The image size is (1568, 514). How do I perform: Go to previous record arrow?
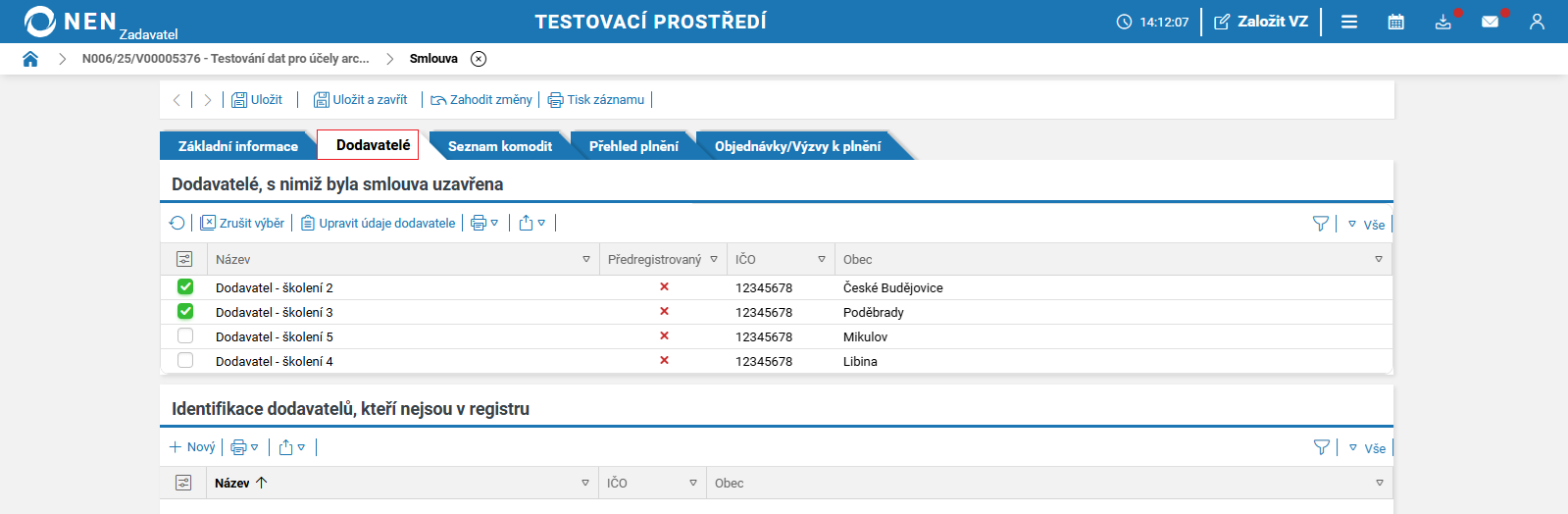[x=177, y=100]
